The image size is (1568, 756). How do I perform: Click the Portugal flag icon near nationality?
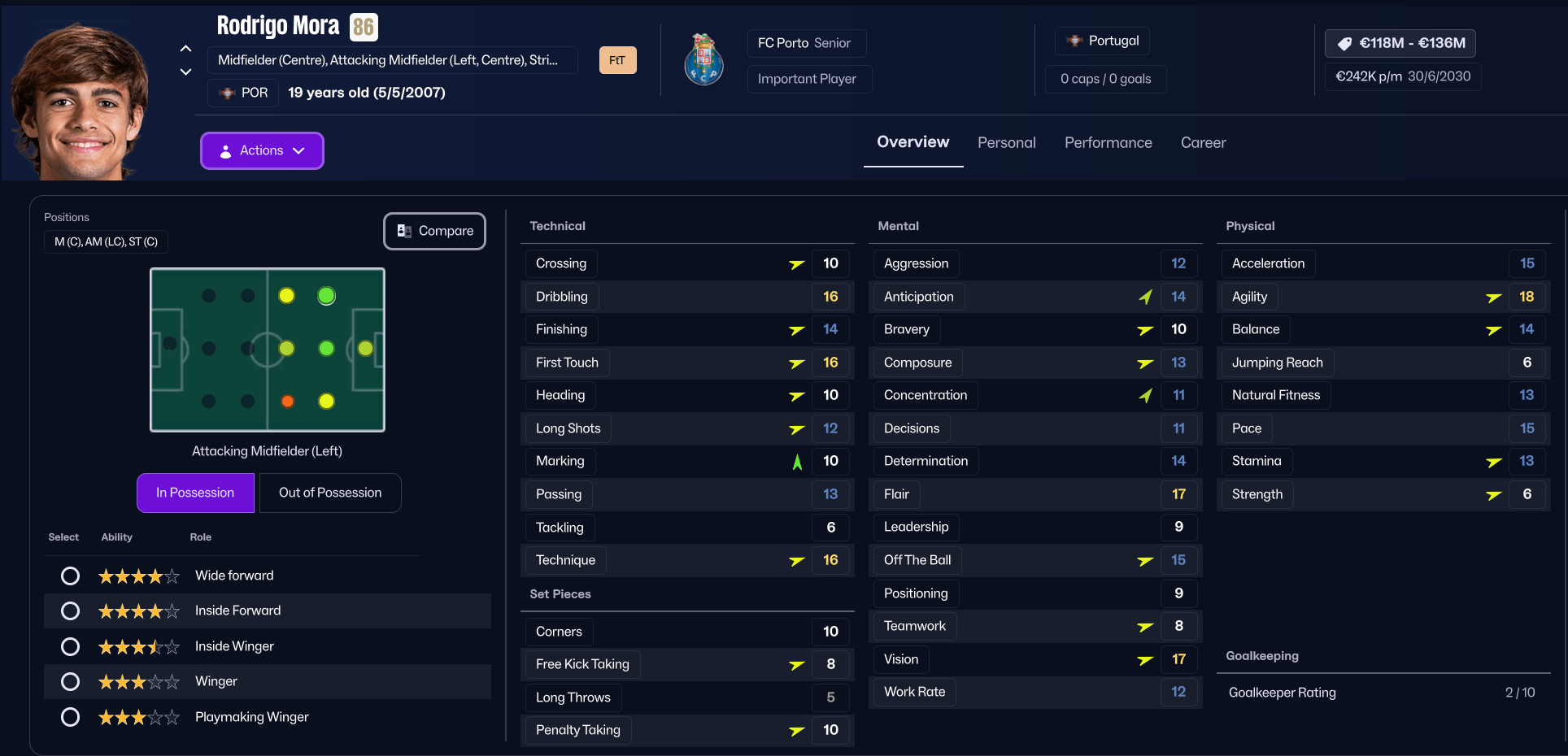coord(1074,41)
